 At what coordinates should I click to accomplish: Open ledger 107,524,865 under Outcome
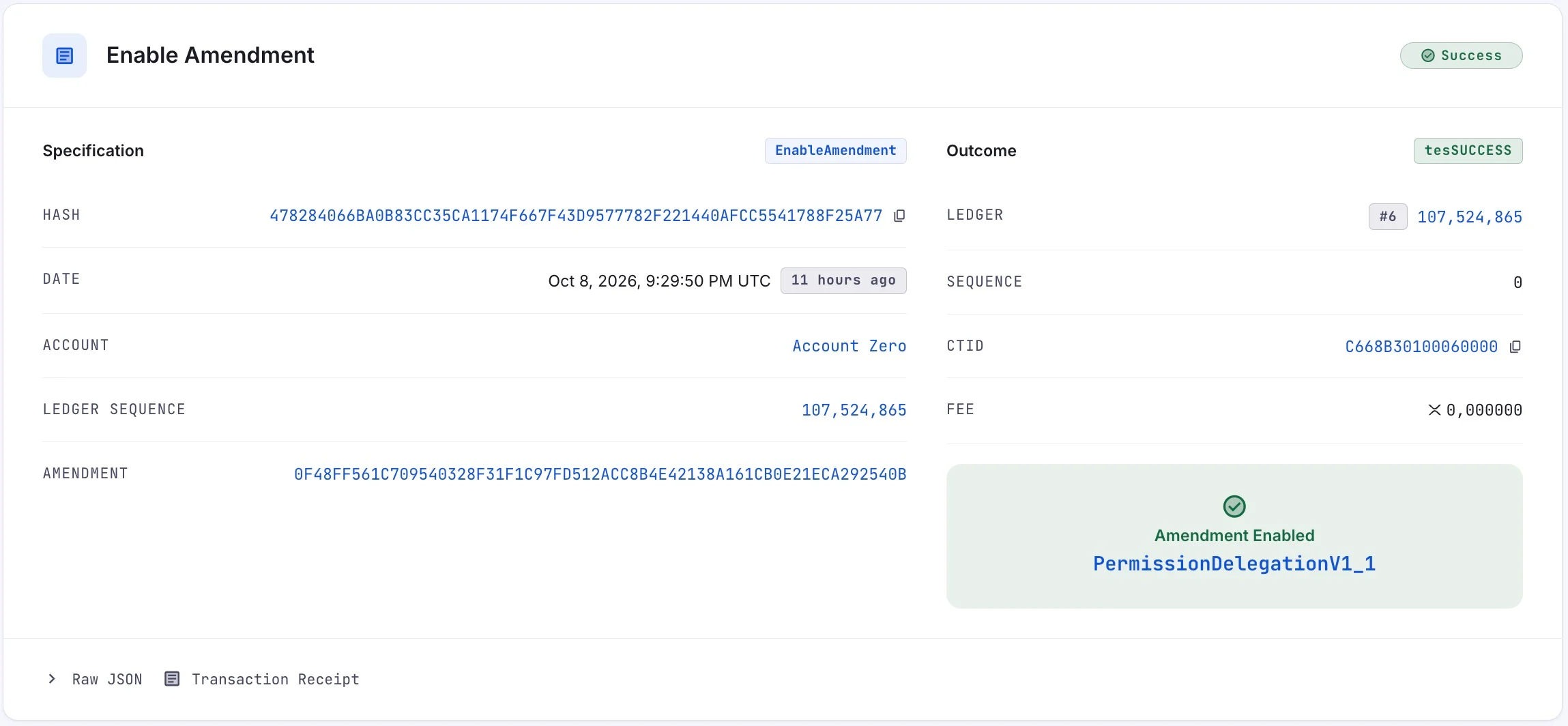point(1470,217)
